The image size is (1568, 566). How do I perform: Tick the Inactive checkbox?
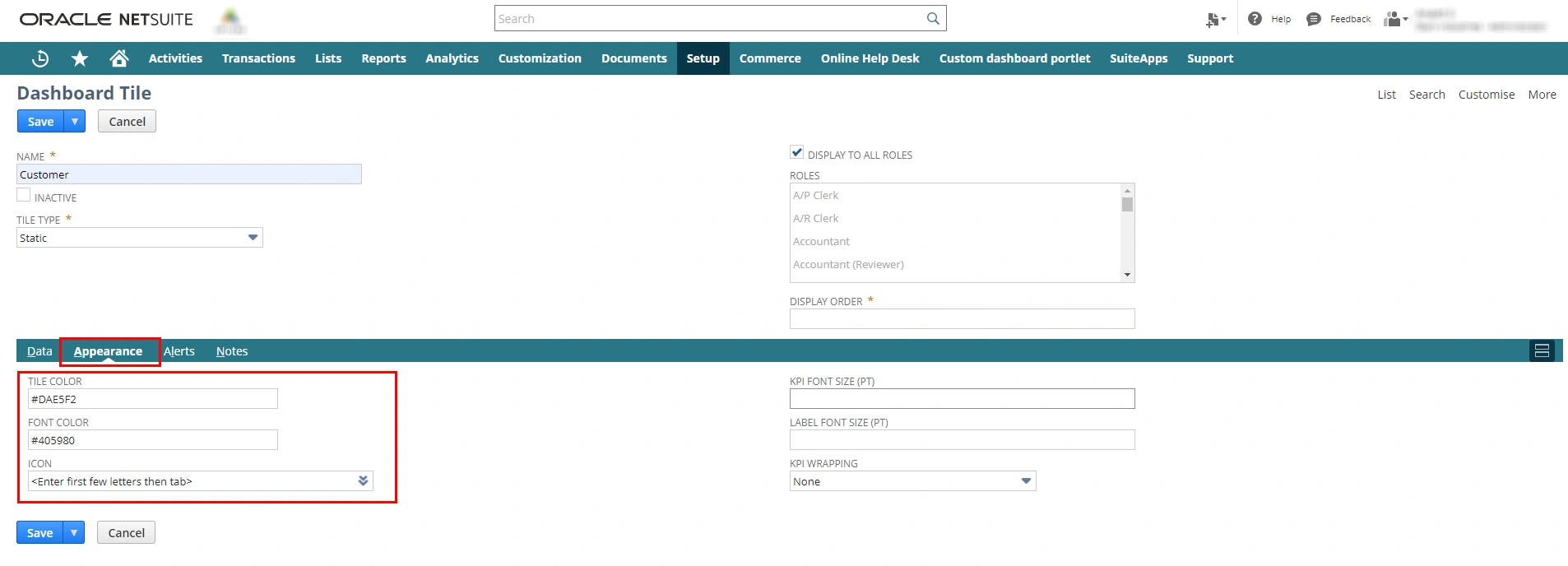24,196
